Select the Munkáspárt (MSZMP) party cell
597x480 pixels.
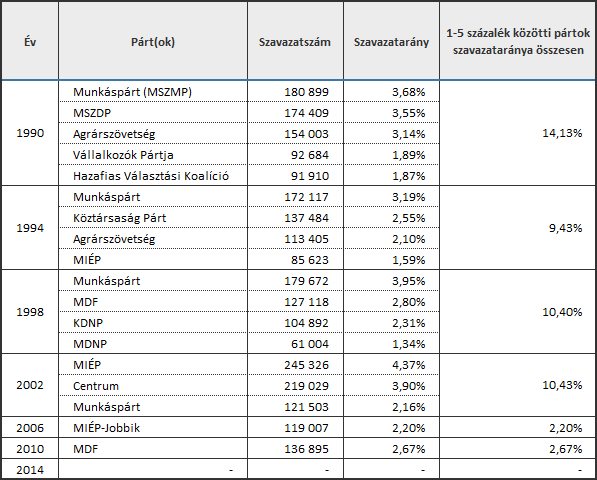tap(153, 92)
